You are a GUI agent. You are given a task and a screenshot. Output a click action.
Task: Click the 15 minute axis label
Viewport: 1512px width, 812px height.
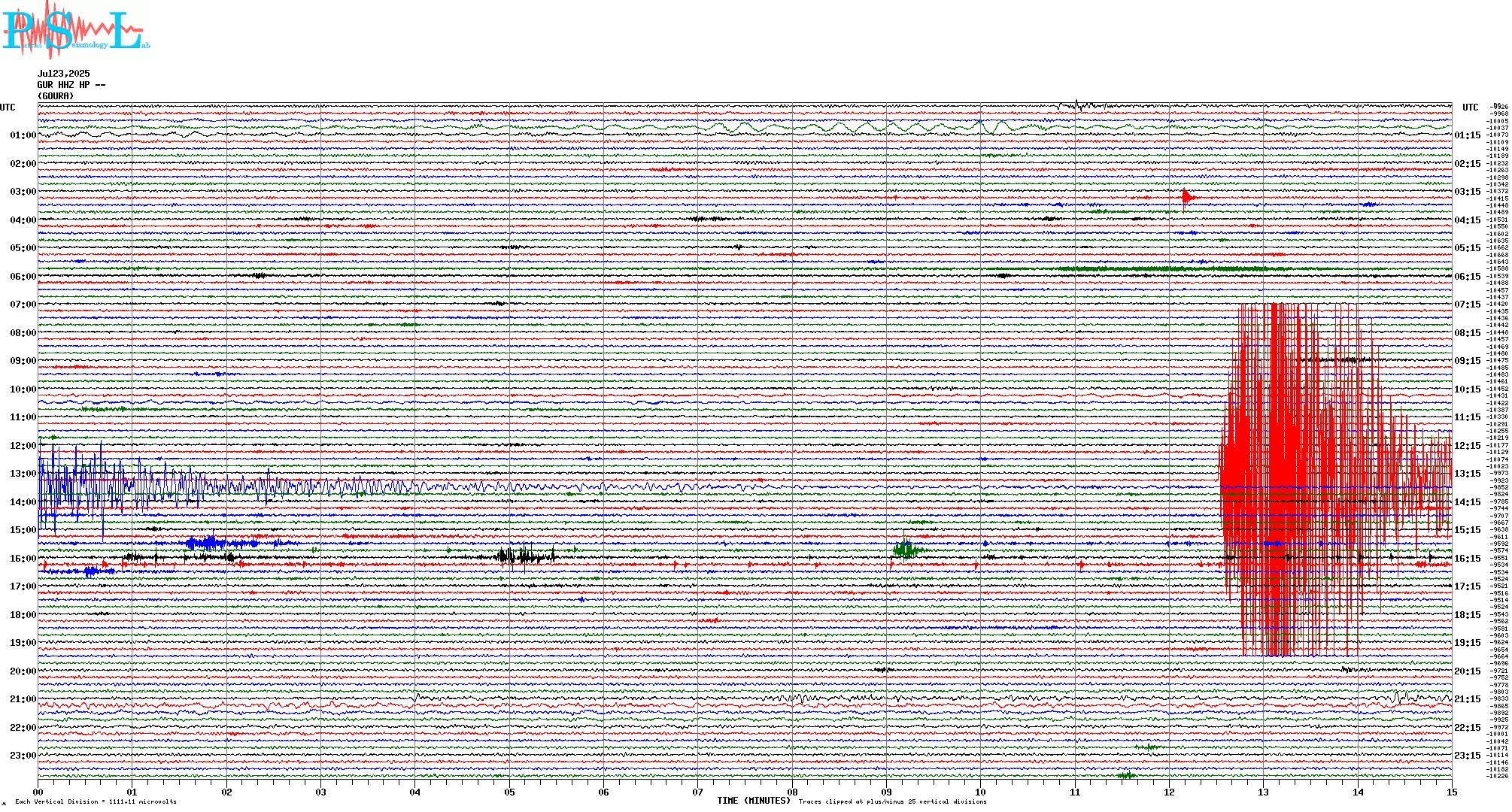coord(1452,792)
